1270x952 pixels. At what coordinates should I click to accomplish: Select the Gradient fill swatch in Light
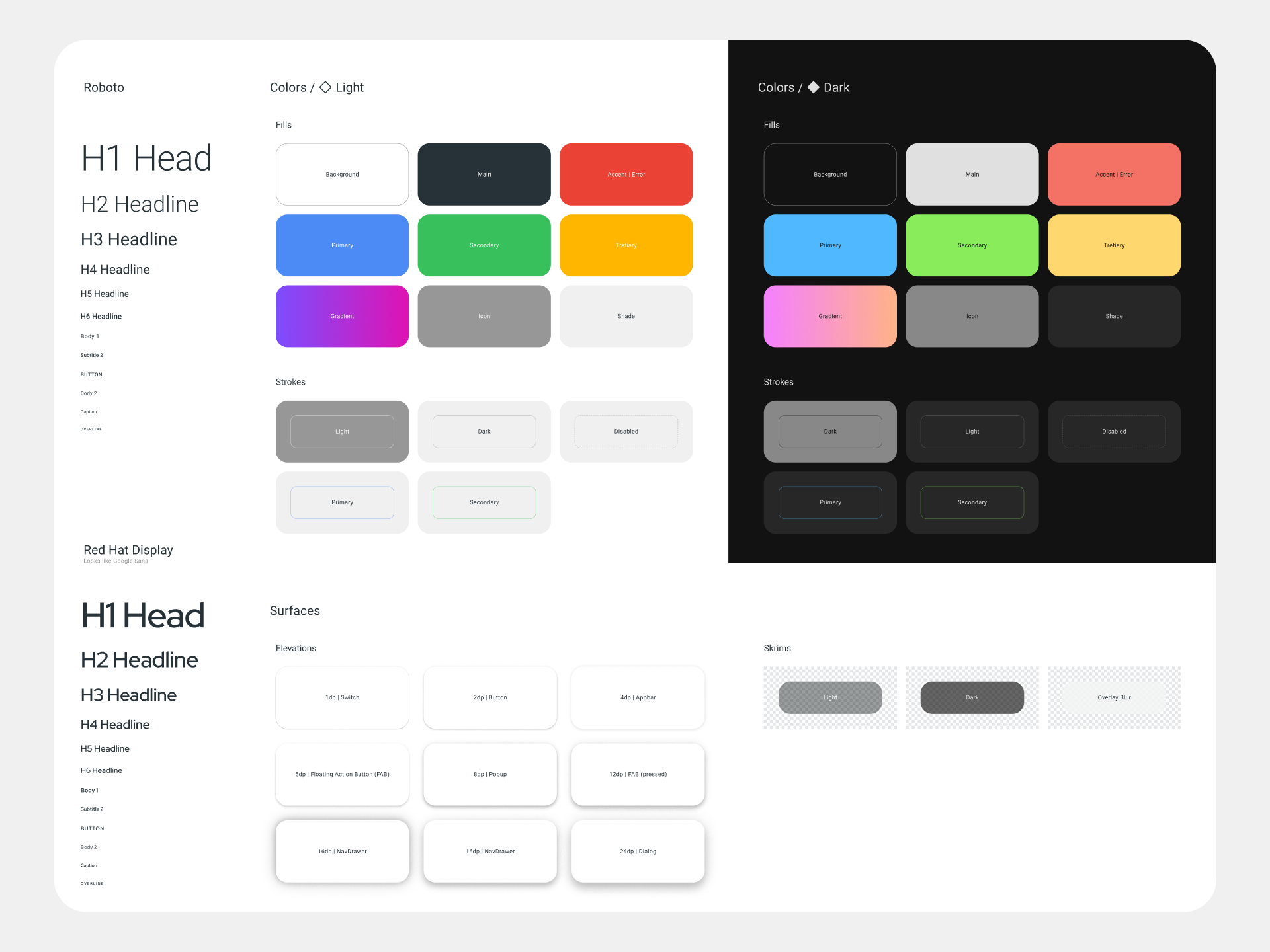pyautogui.click(x=342, y=316)
